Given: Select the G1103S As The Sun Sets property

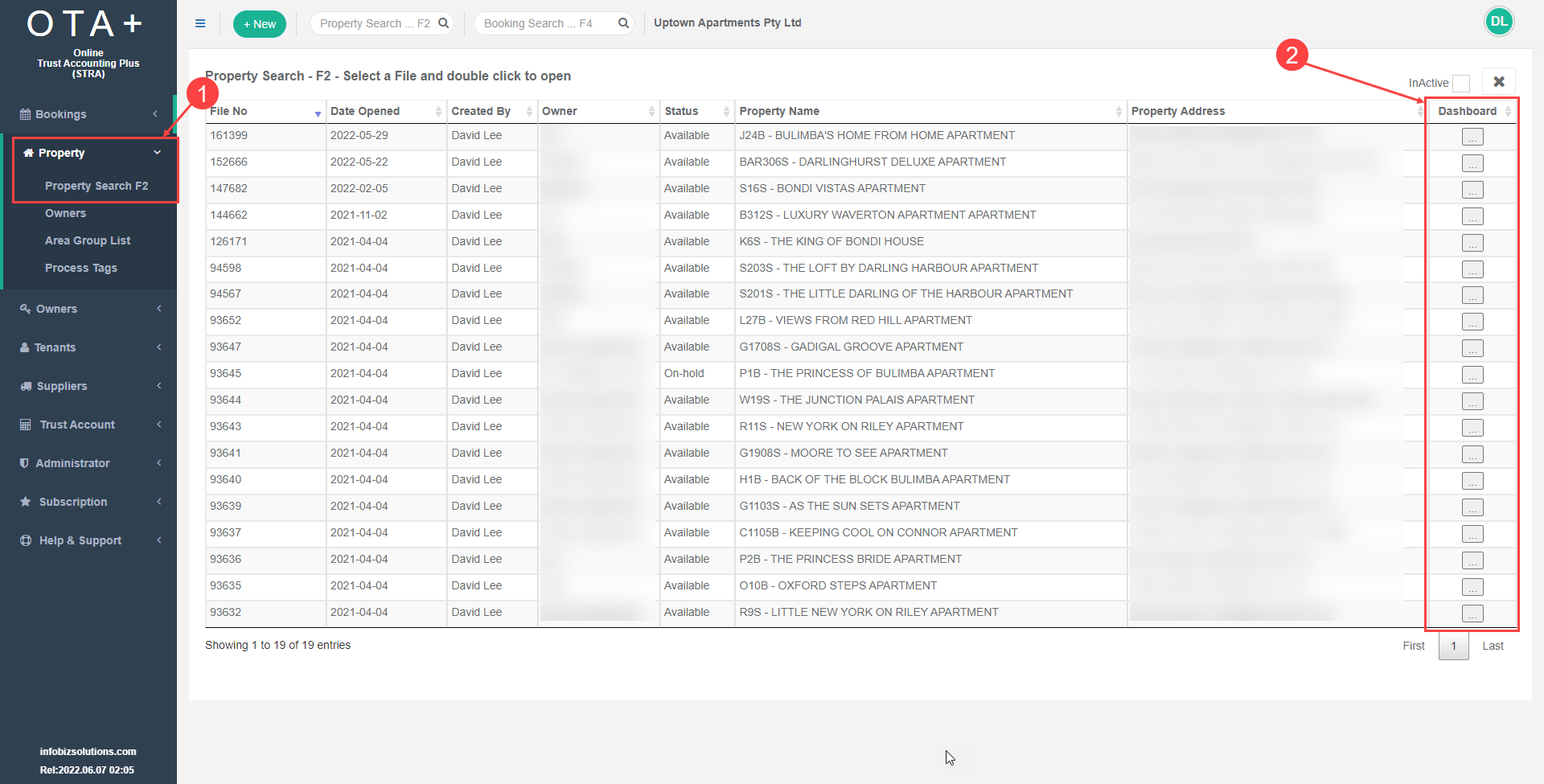Looking at the screenshot, I should click(x=850, y=506).
